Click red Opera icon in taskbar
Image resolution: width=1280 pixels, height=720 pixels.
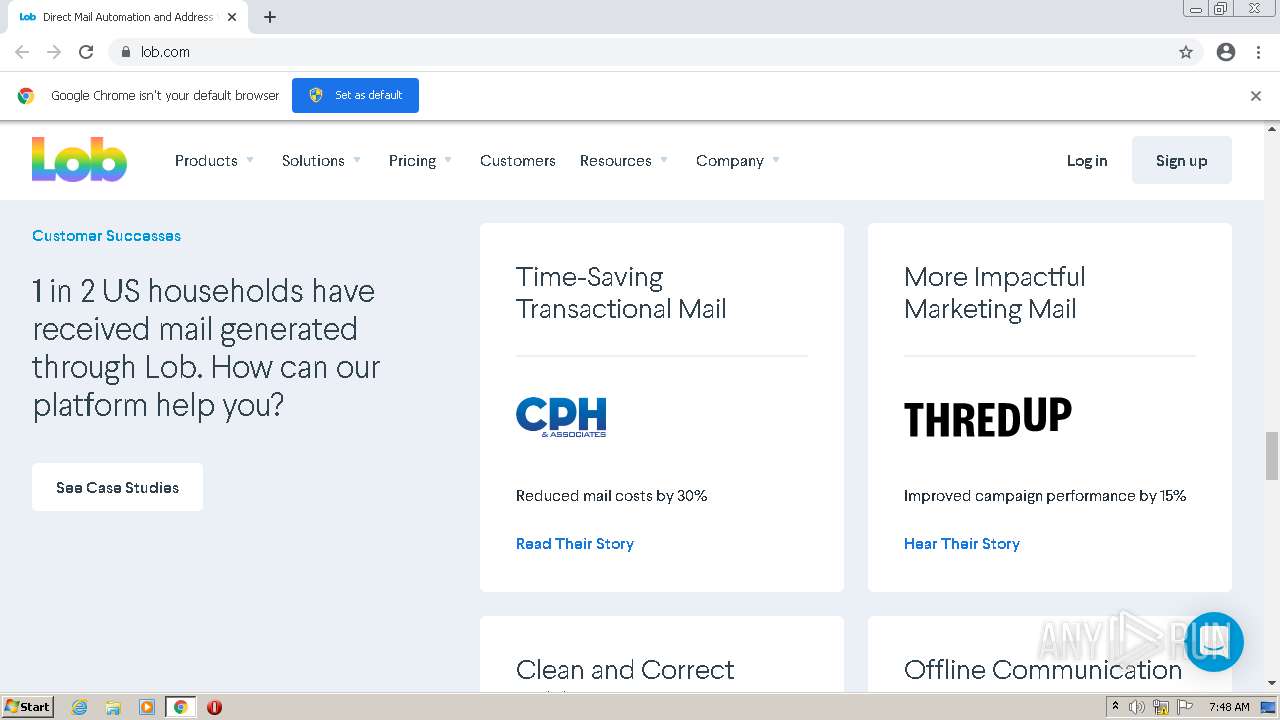(214, 707)
